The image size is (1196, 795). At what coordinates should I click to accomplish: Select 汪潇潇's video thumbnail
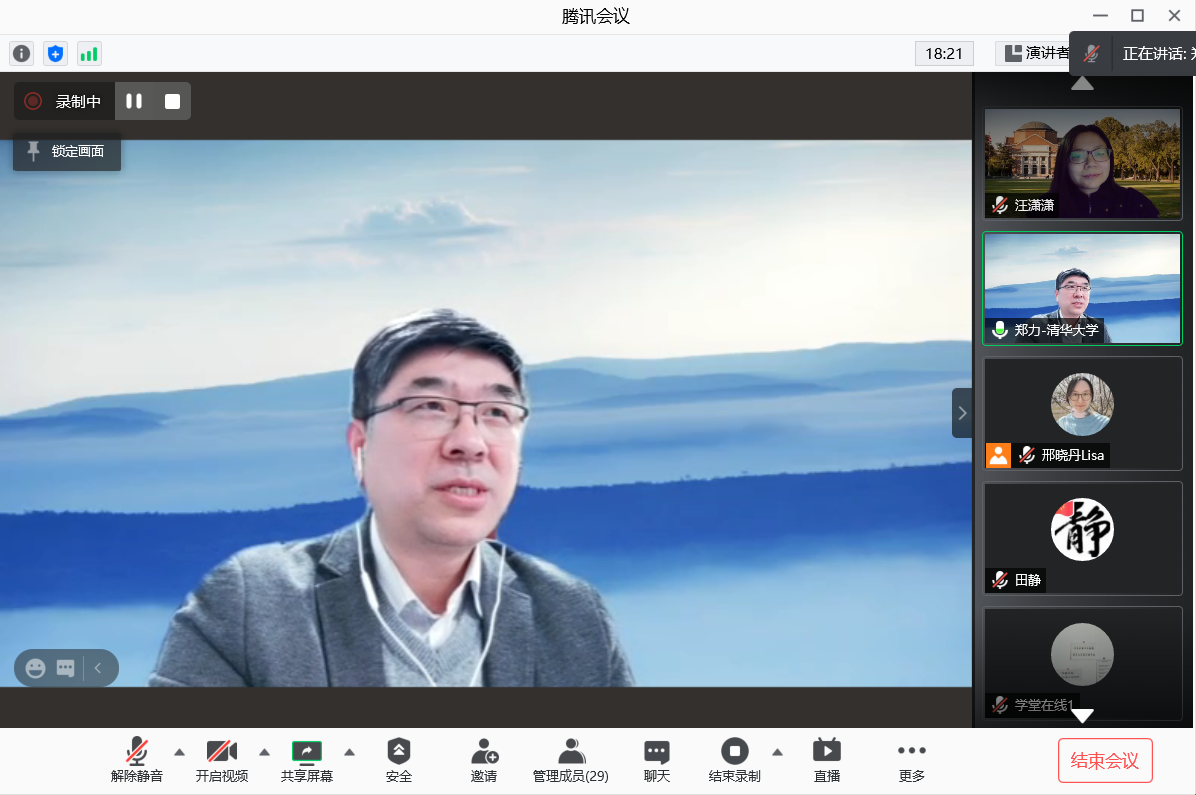pos(1082,163)
